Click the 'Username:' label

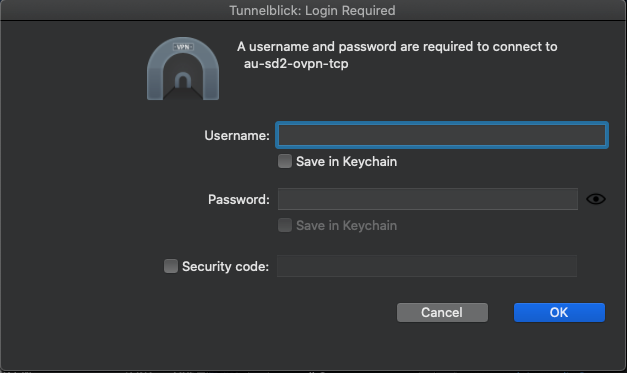click(237, 136)
